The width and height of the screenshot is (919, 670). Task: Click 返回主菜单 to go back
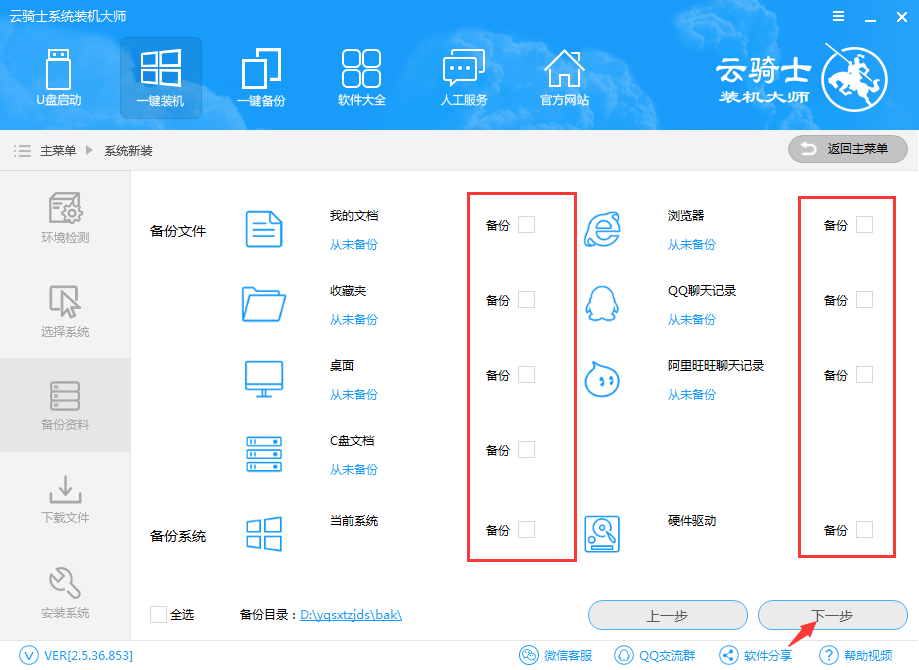tap(848, 148)
